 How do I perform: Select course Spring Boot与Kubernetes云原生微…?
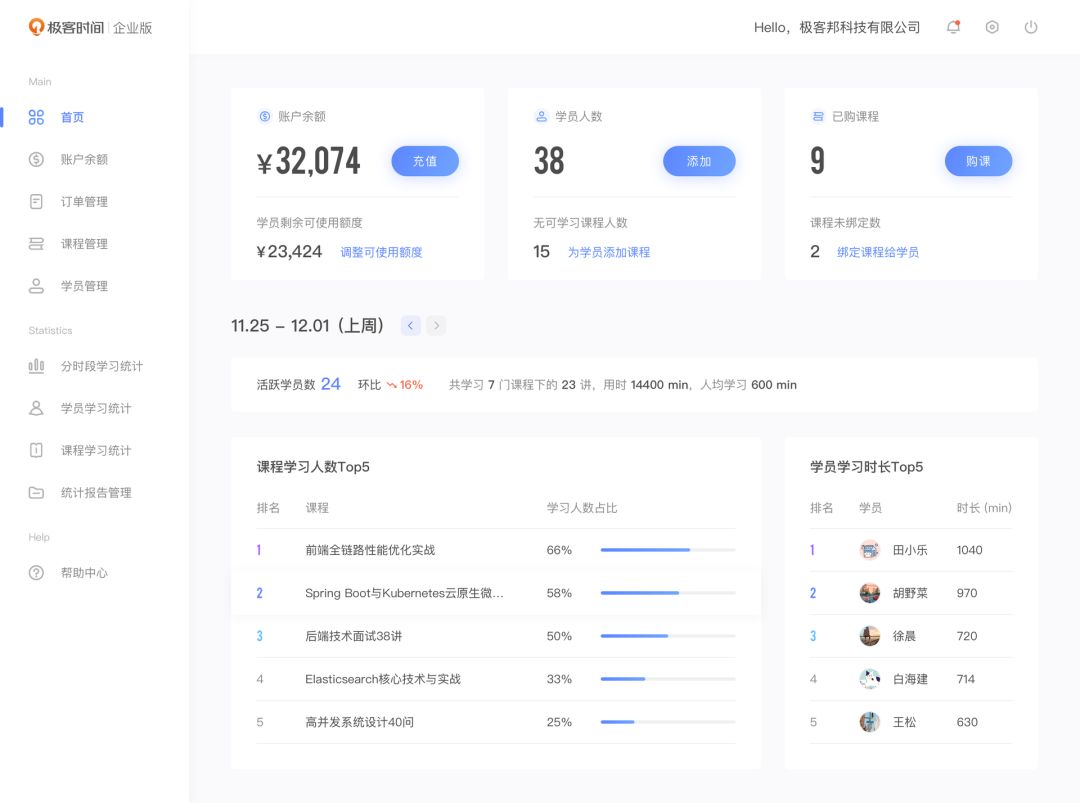pos(404,593)
